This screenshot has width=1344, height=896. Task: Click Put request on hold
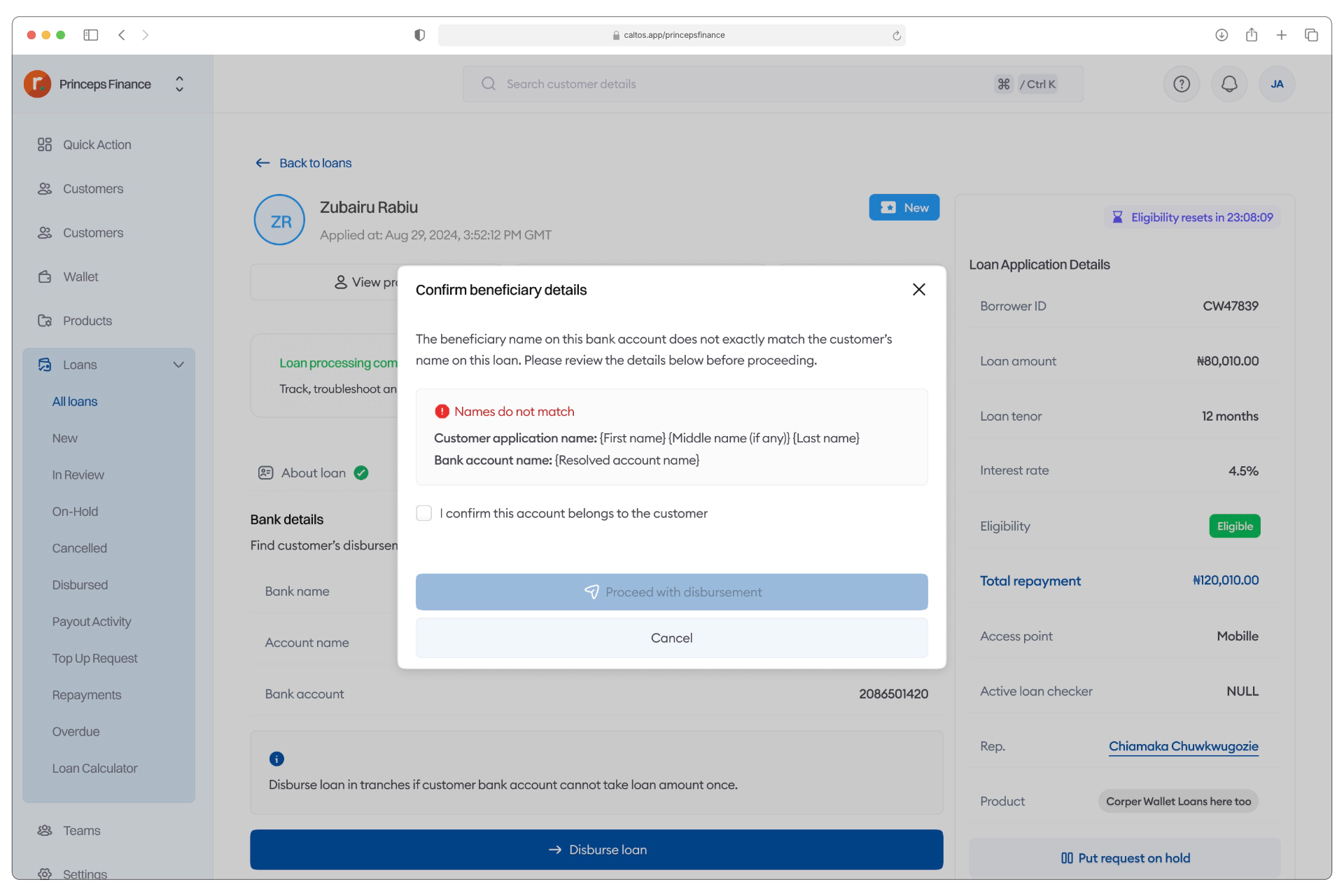[x=1125, y=858]
